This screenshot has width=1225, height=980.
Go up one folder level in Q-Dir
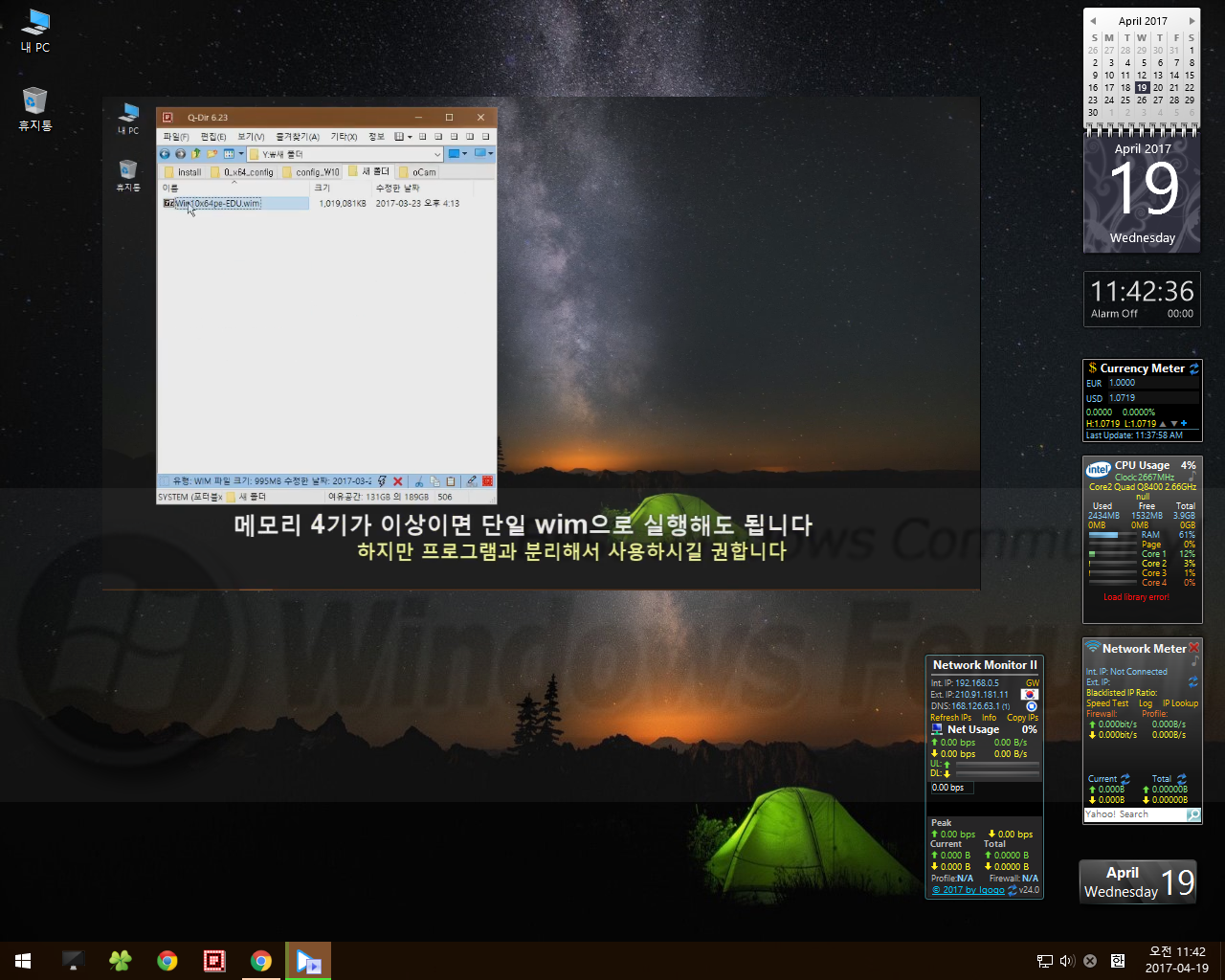196,153
